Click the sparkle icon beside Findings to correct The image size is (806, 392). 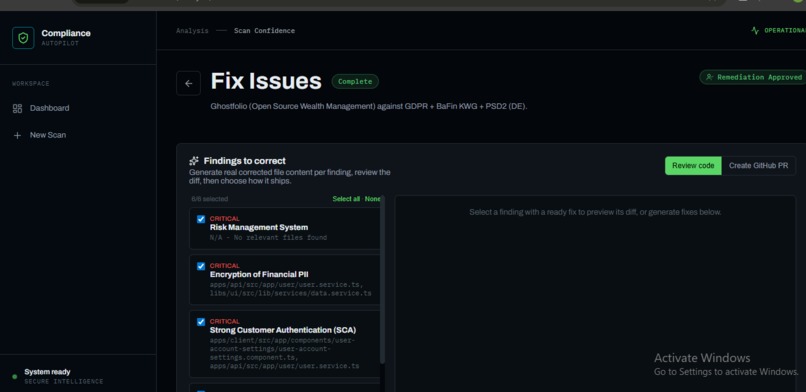tap(194, 161)
